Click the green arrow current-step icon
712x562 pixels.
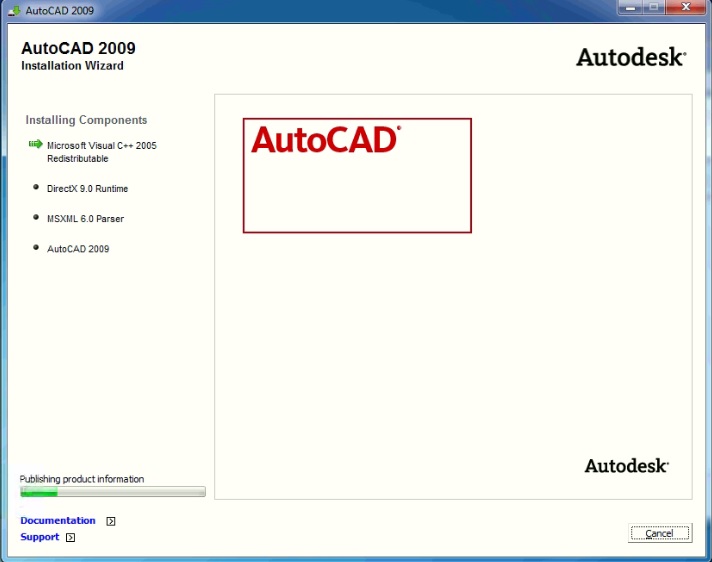[x=36, y=145]
